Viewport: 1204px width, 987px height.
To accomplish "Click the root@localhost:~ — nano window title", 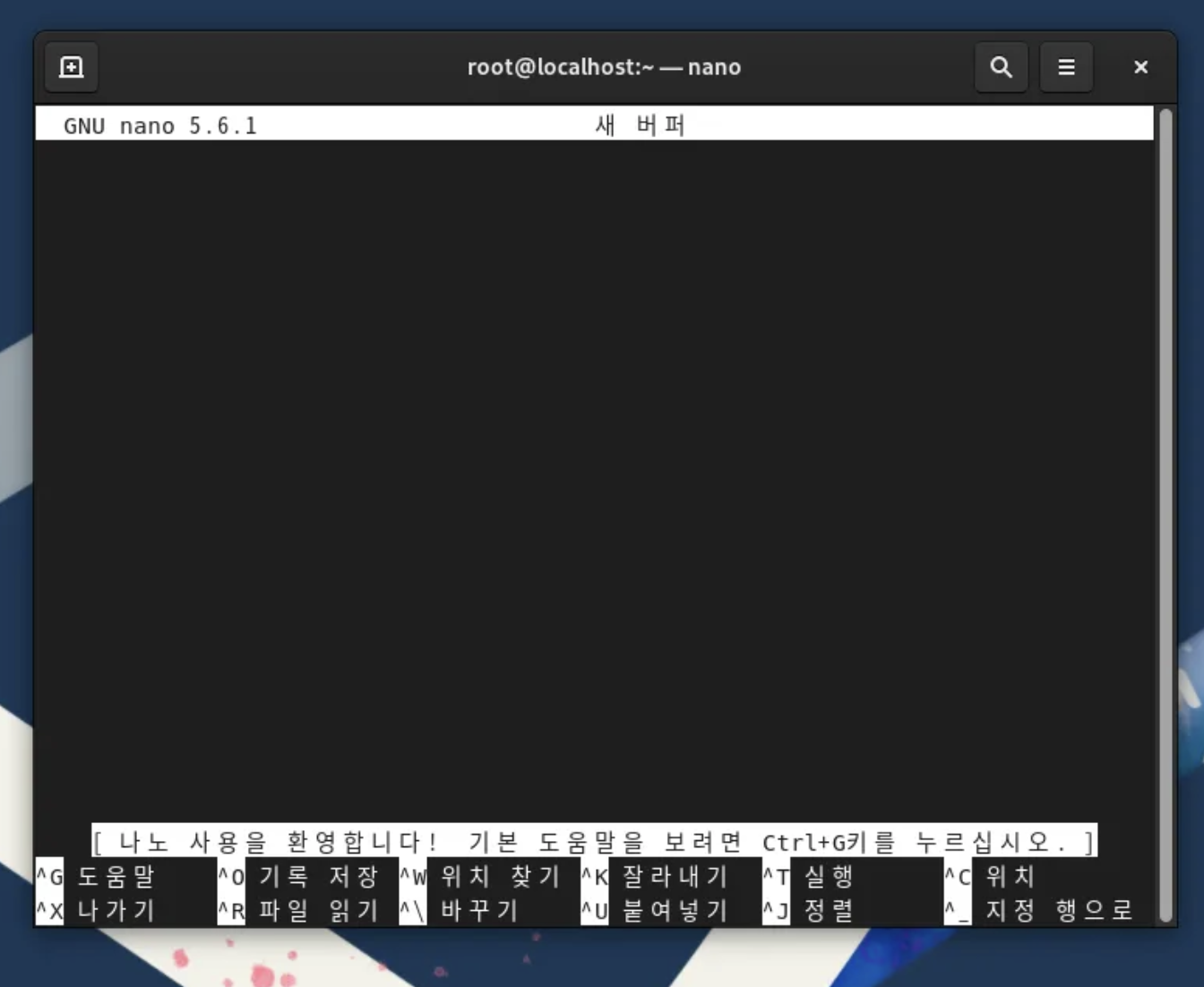I will tap(604, 67).
